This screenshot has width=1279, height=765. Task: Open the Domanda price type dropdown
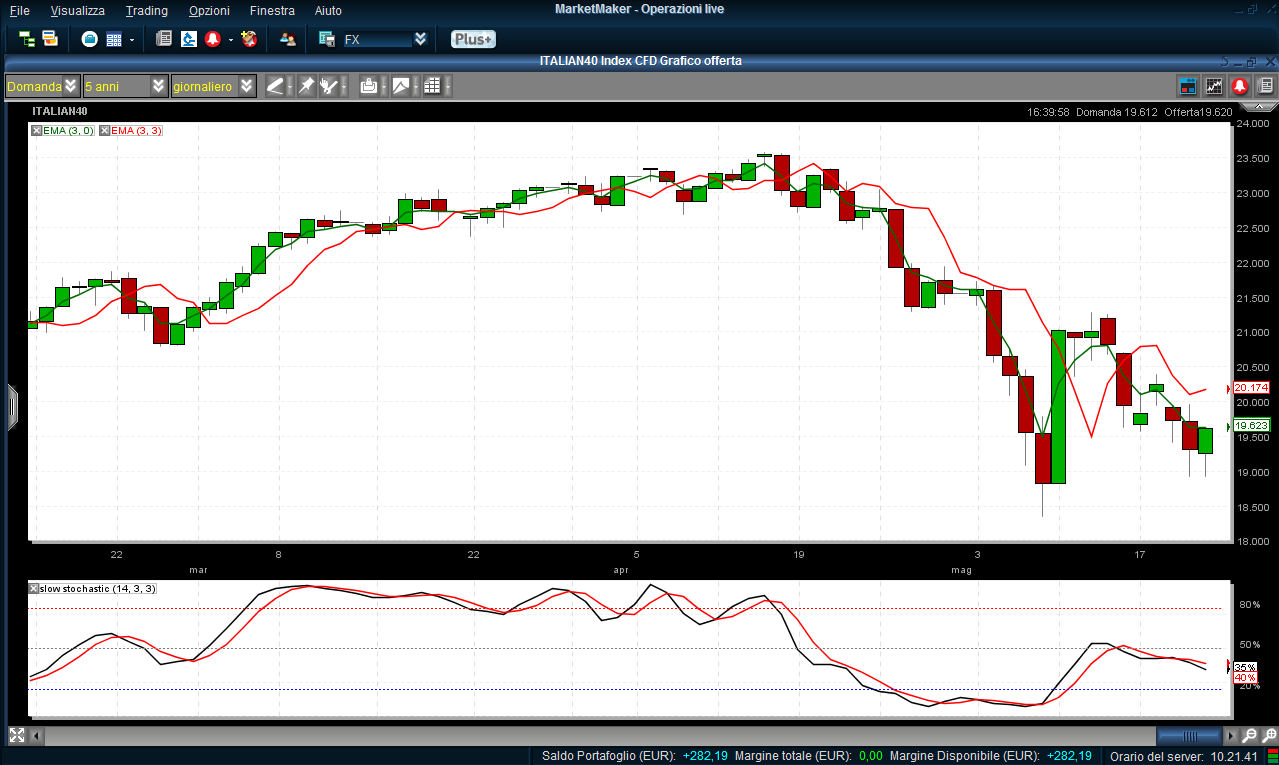[x=70, y=86]
